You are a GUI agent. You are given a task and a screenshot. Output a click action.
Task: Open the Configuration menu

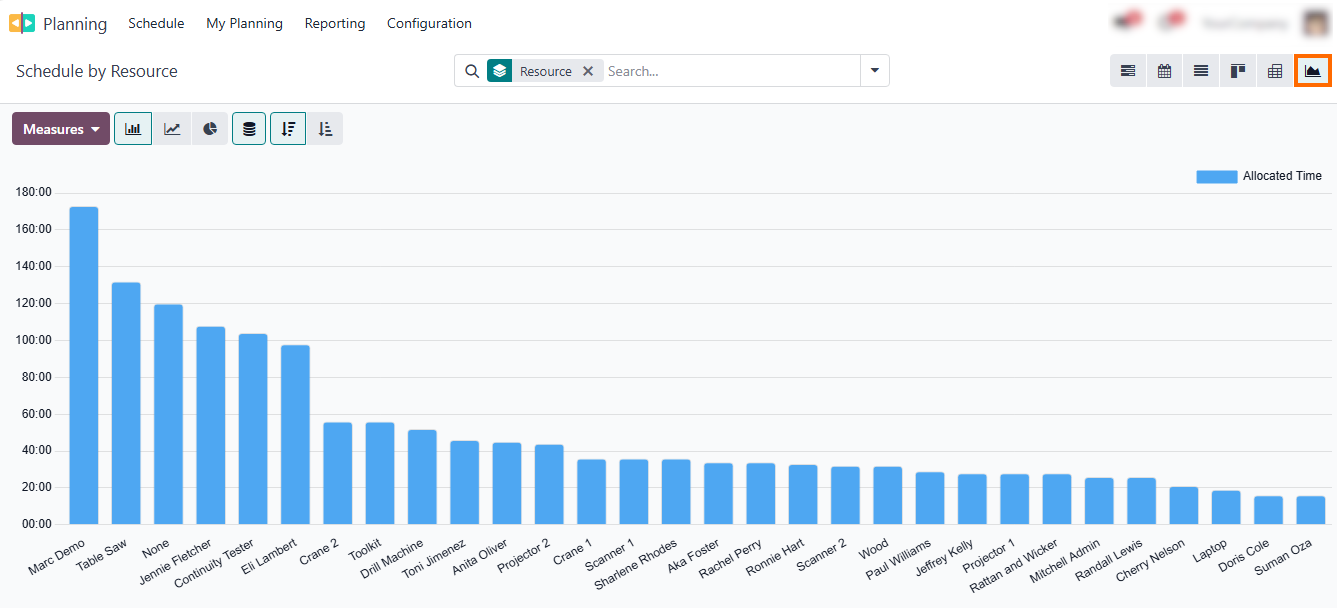(x=429, y=23)
